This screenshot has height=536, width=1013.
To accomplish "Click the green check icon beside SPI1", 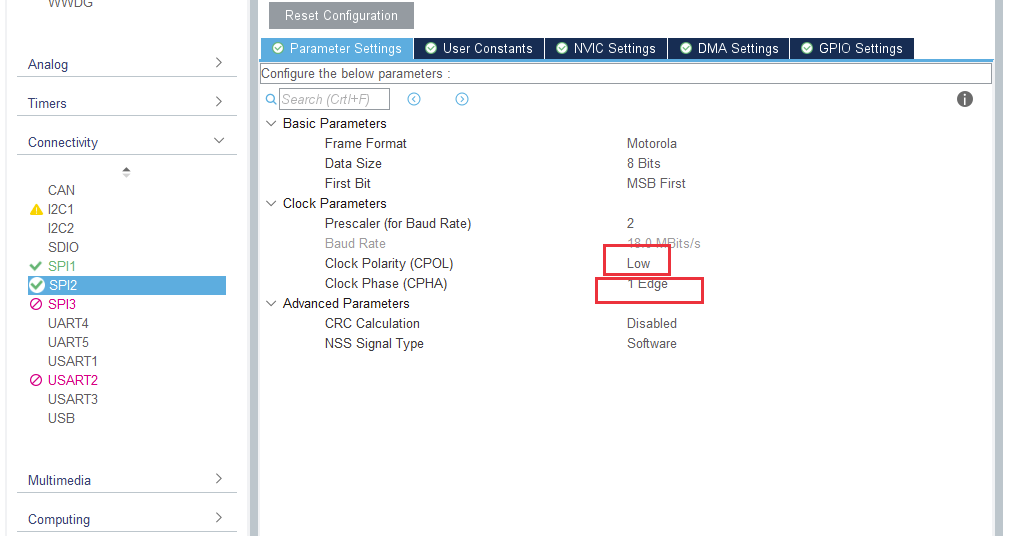I will 36,266.
